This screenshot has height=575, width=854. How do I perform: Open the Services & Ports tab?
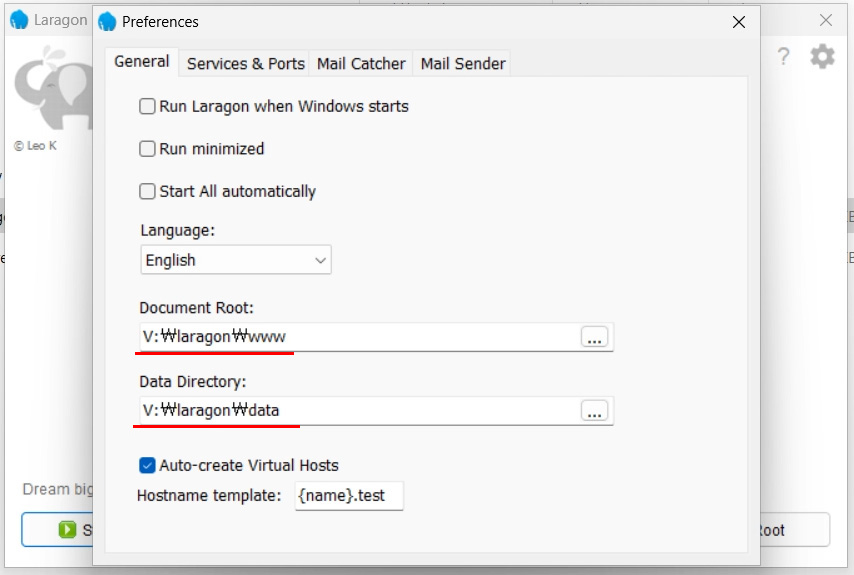pyautogui.click(x=246, y=64)
